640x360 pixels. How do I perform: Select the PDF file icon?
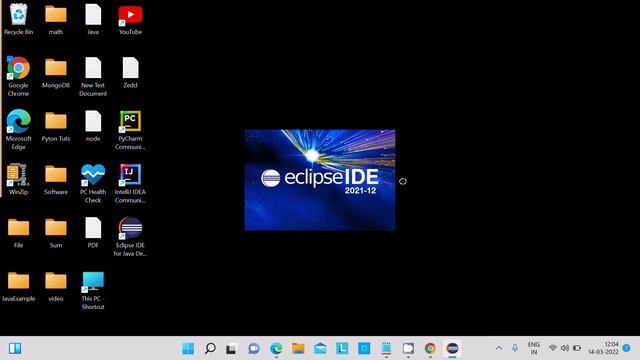pos(93,233)
